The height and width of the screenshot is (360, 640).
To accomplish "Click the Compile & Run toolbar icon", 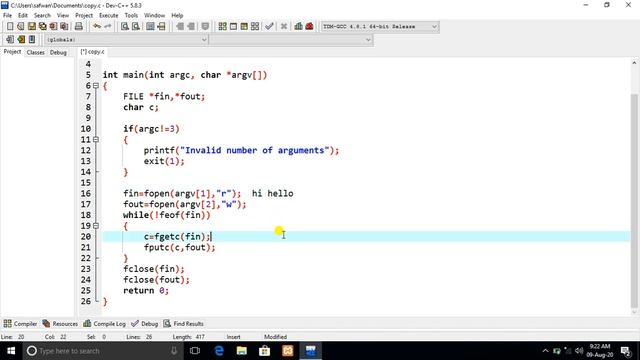I will [244, 27].
